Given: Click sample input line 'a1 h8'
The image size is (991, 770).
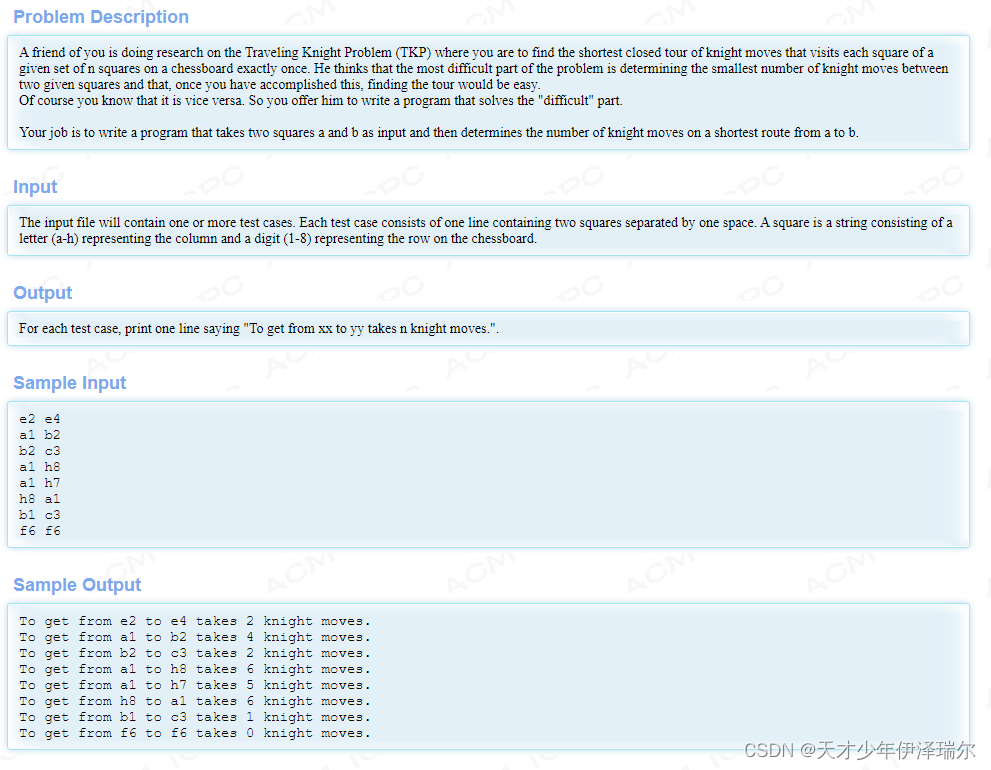Looking at the screenshot, I should click(x=40, y=467).
